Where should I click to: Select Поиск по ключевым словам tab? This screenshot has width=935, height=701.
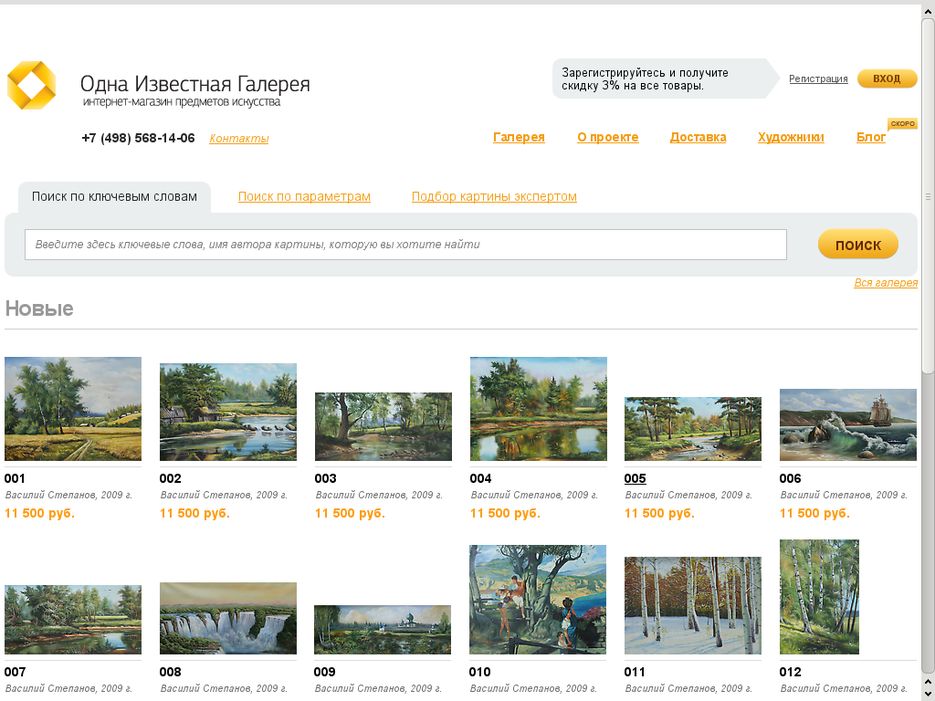(114, 197)
